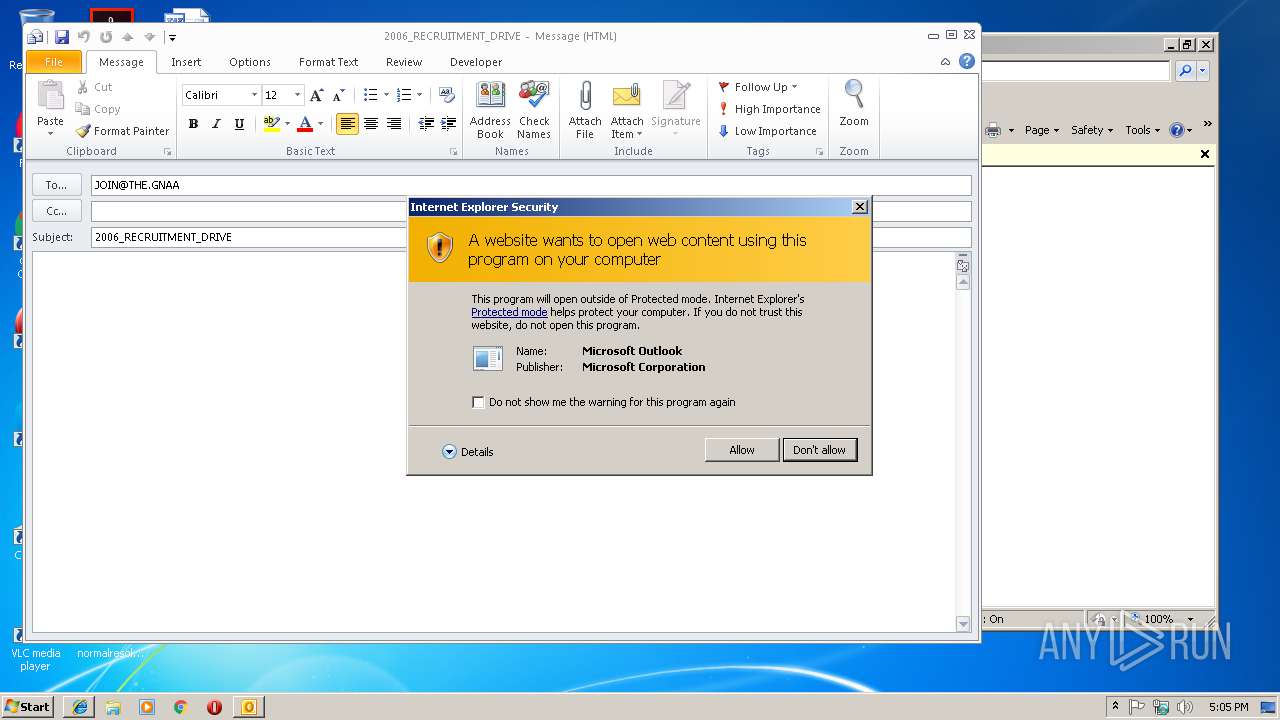Switch to the Insert tab
The height and width of the screenshot is (720, 1280).
tap(186, 62)
